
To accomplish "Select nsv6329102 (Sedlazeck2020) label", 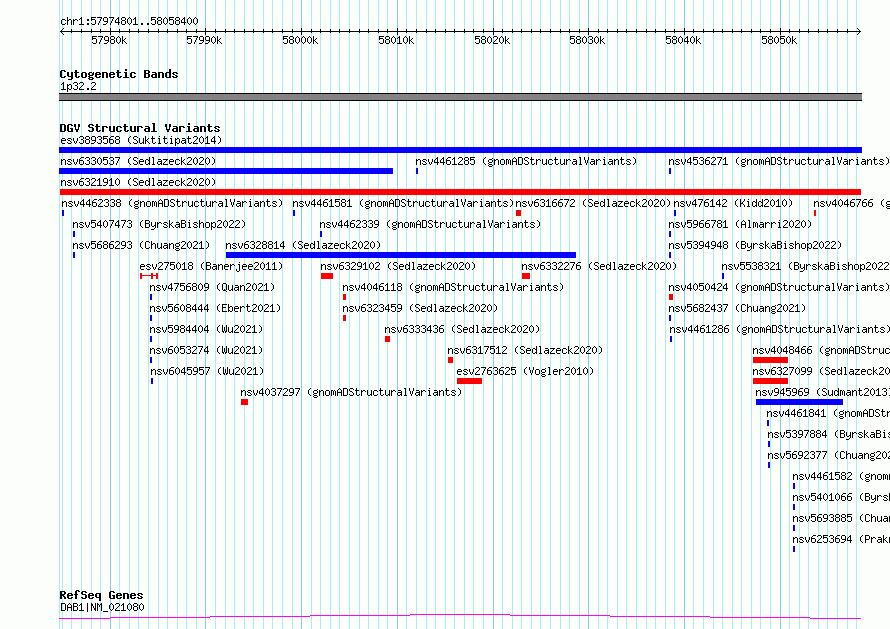I will pyautogui.click(x=398, y=266).
